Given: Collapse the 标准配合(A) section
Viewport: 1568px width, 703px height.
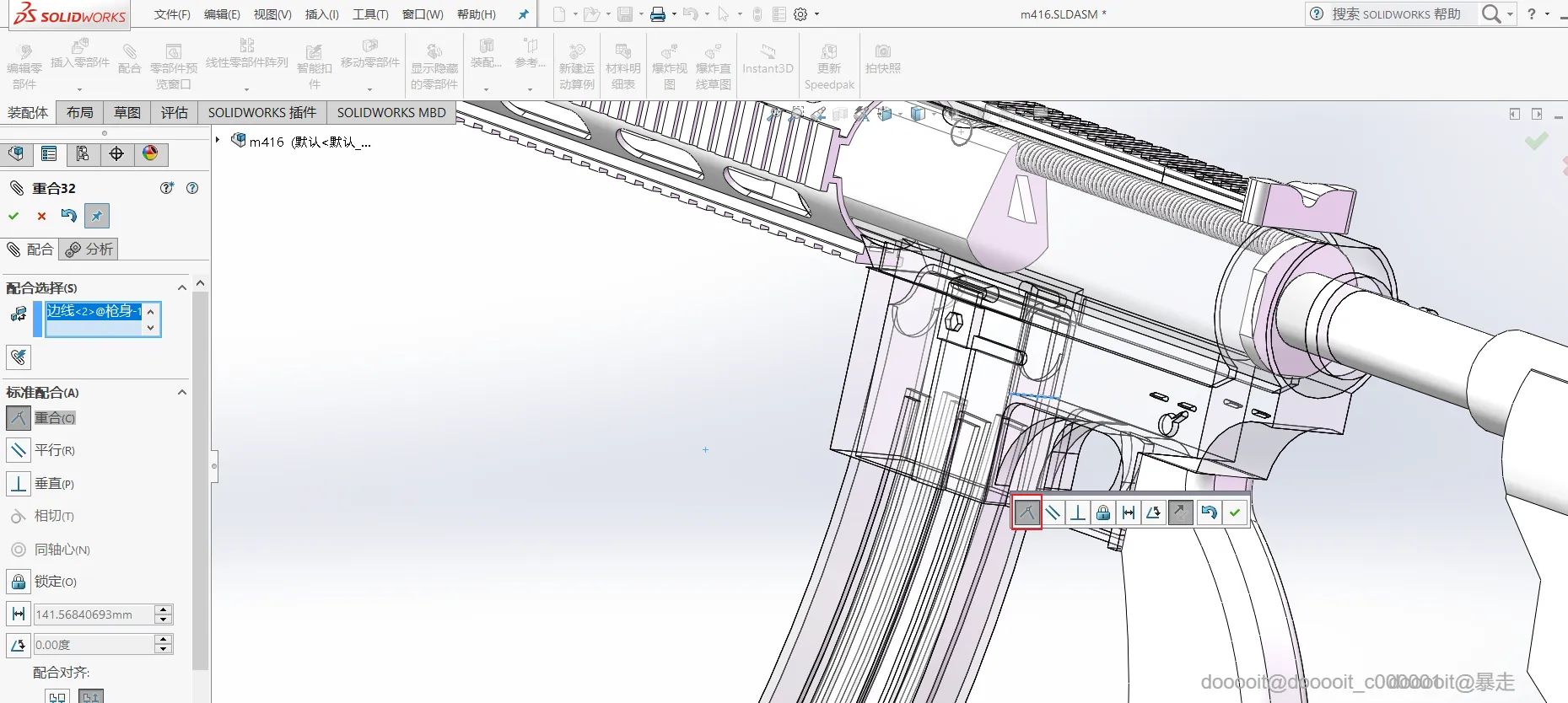Looking at the screenshot, I should point(181,393).
